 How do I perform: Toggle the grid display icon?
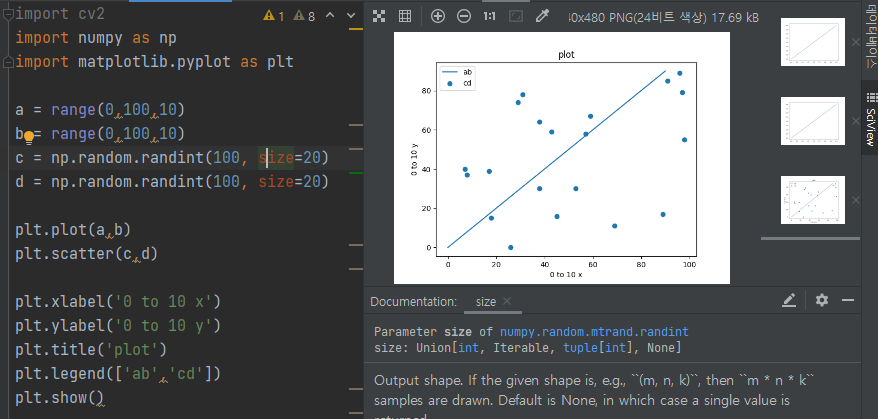tap(405, 17)
